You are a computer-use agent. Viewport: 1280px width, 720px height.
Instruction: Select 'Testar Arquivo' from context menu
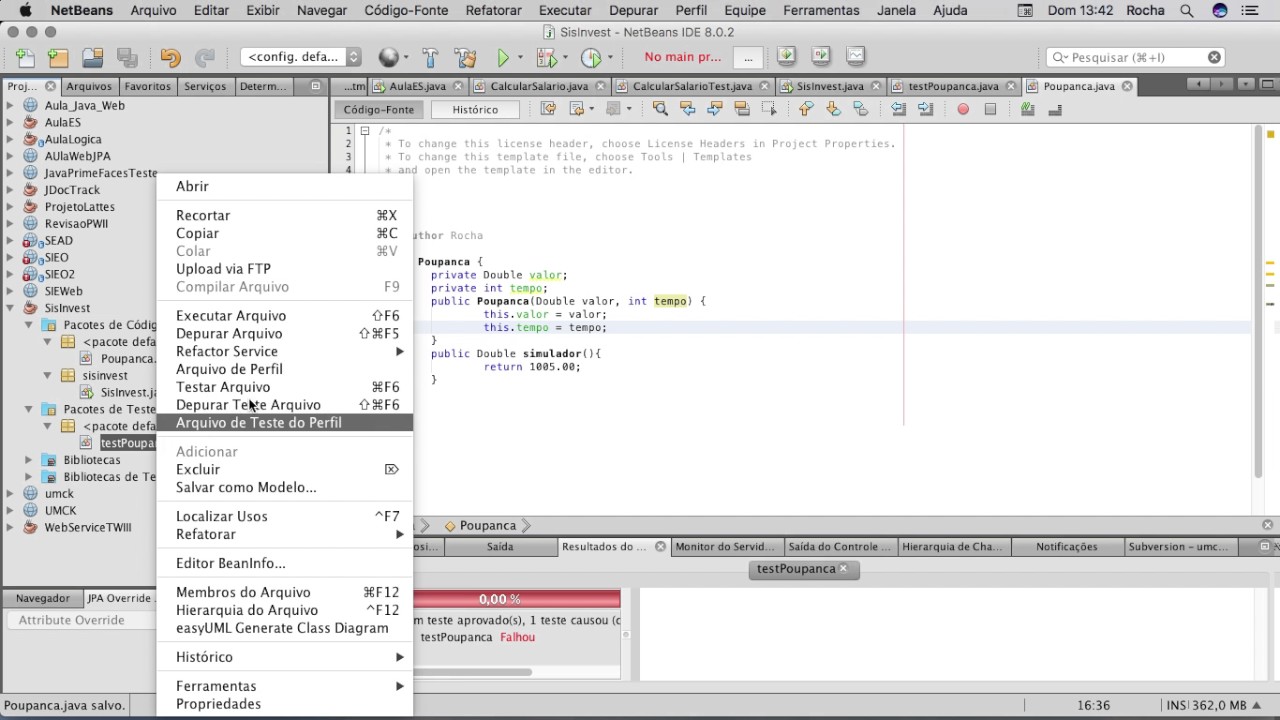pos(285,387)
